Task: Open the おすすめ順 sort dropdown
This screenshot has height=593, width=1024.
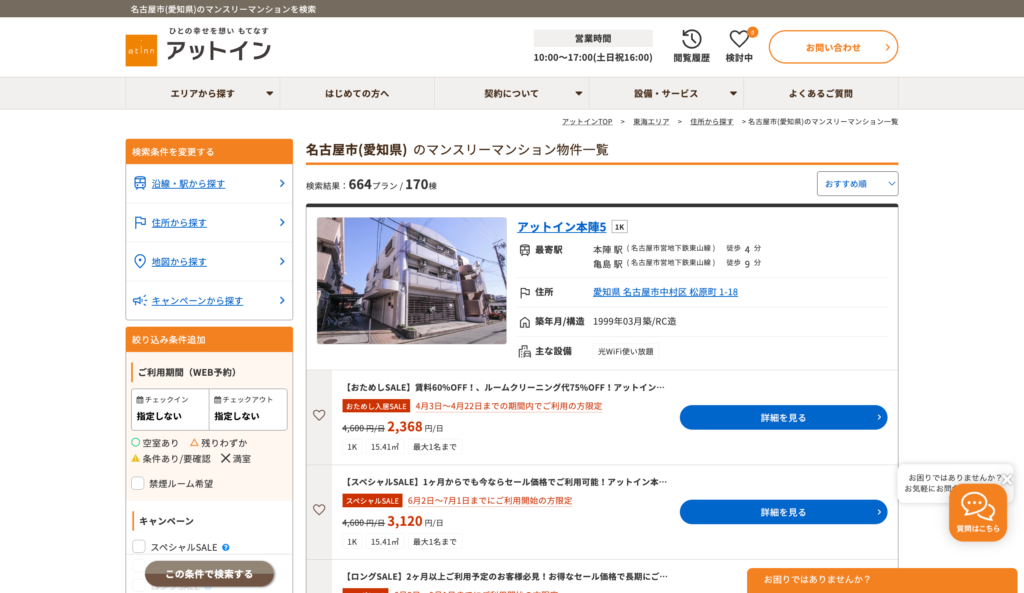Action: (857, 183)
